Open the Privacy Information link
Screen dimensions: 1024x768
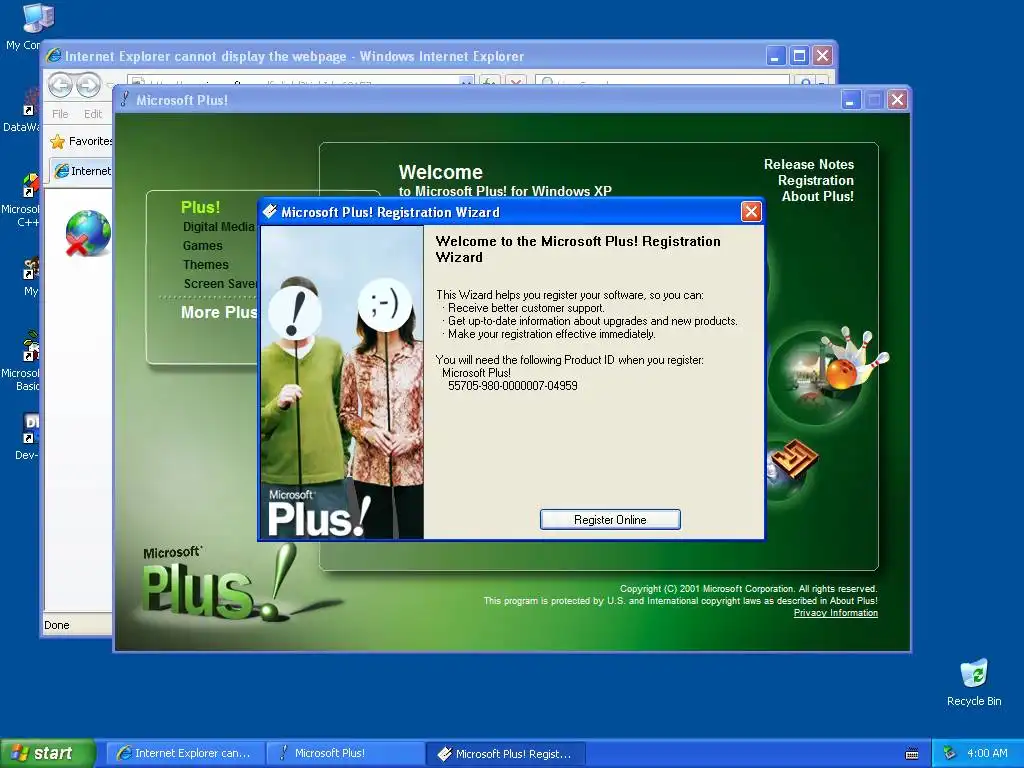point(835,613)
